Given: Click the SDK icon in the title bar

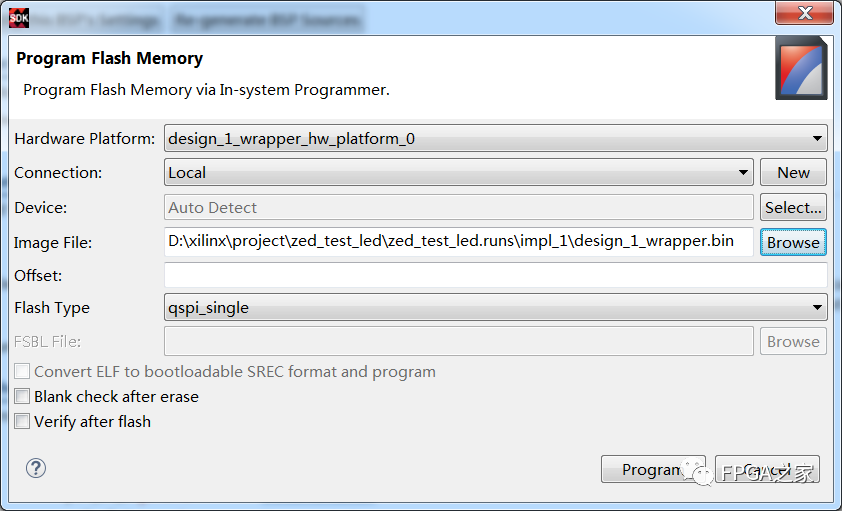Looking at the screenshot, I should pos(18,17).
